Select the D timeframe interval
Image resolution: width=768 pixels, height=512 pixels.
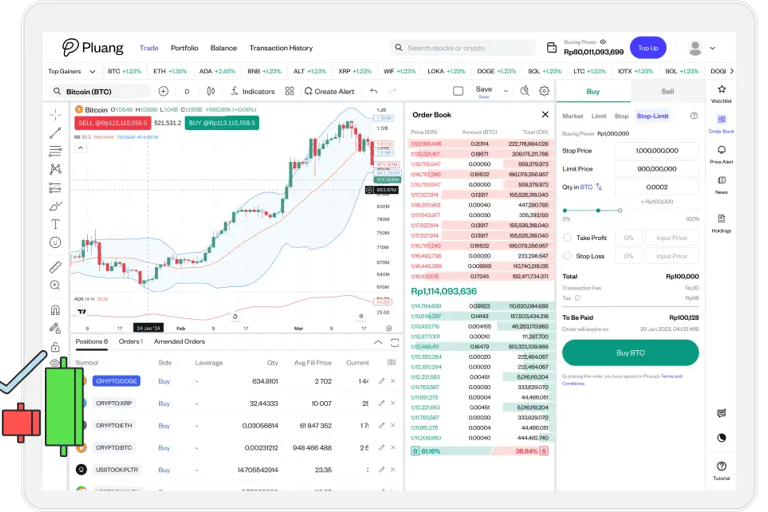(187, 91)
